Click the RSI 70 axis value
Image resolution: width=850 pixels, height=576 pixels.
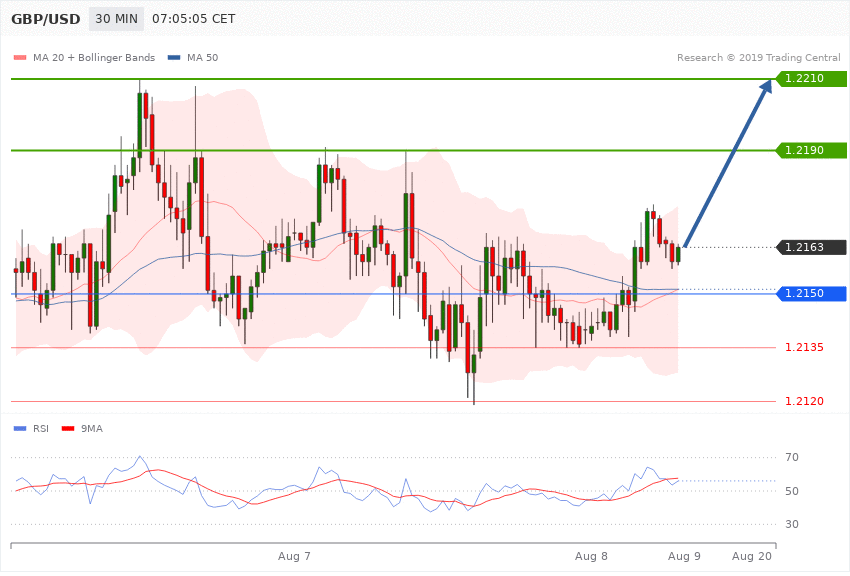click(x=791, y=457)
